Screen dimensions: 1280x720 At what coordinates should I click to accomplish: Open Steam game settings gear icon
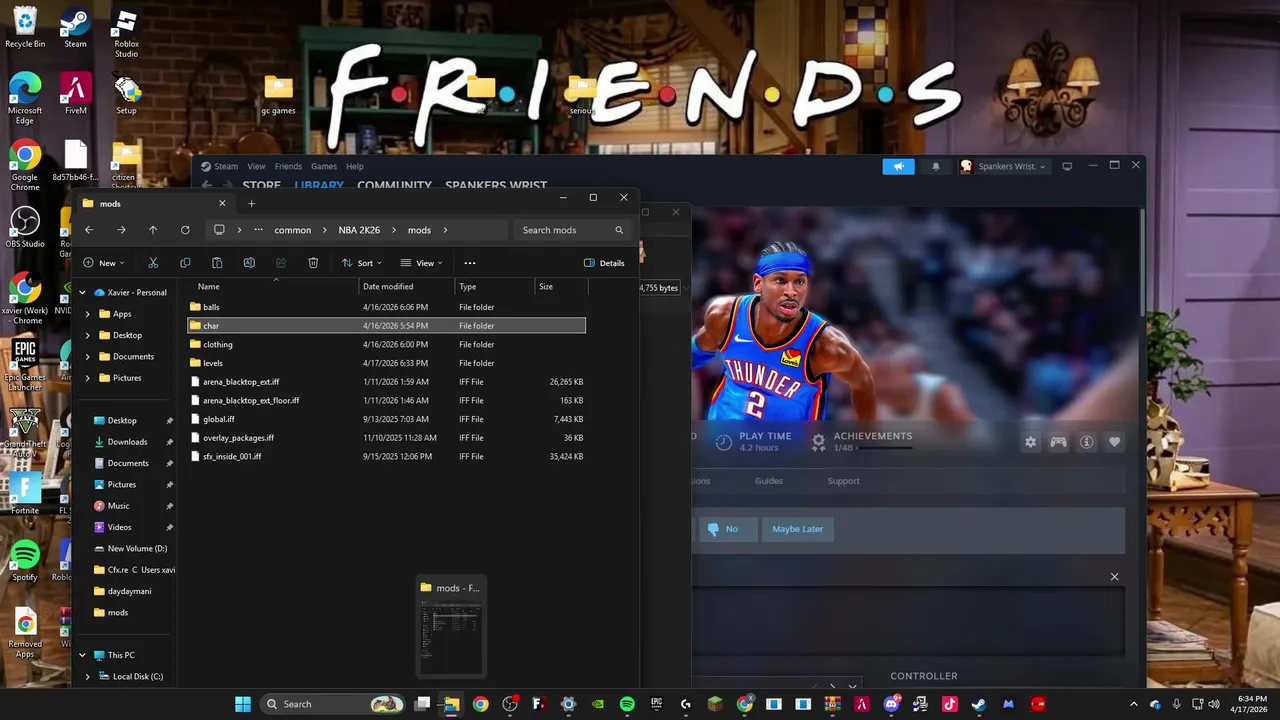(1030, 442)
